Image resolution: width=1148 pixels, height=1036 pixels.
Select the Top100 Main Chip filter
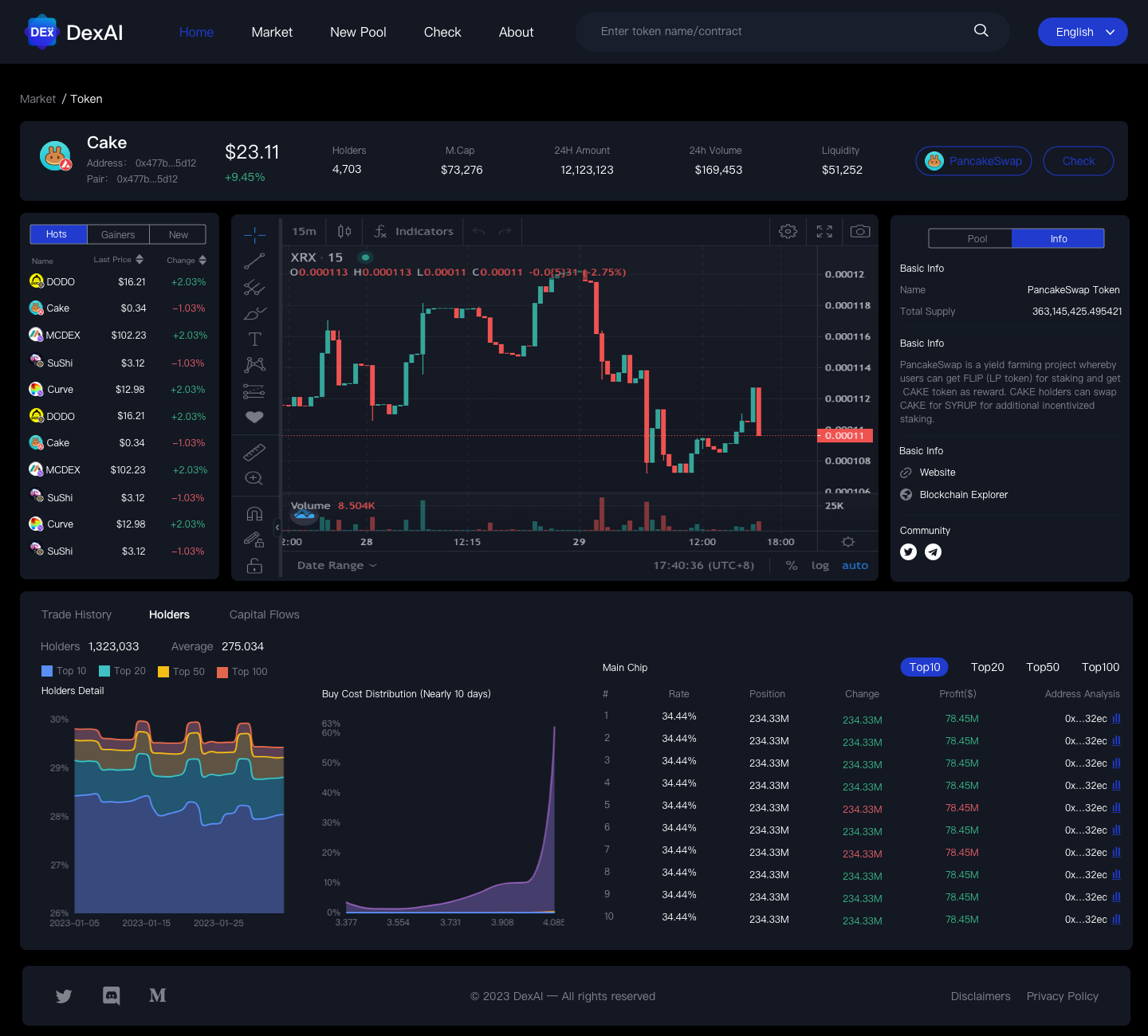pyautogui.click(x=1100, y=667)
